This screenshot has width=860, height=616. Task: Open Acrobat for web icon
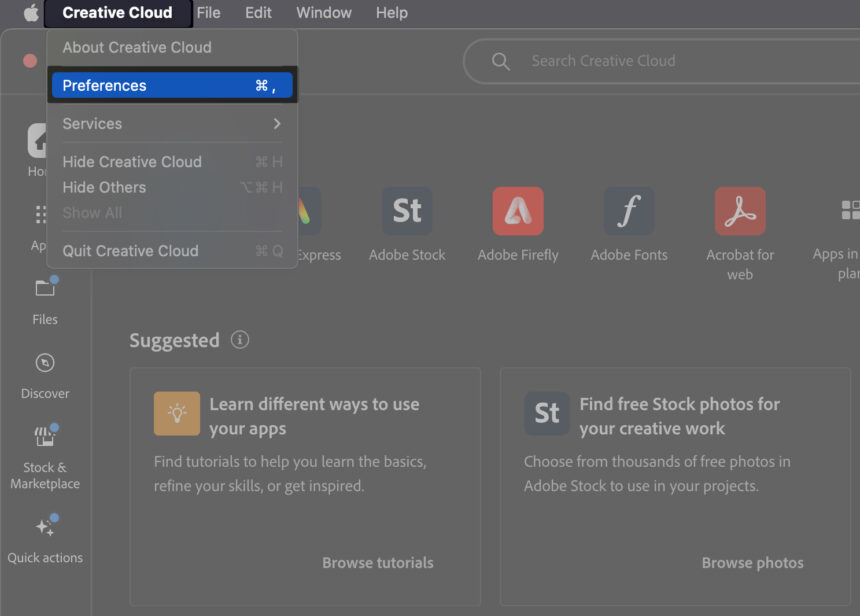pyautogui.click(x=740, y=212)
